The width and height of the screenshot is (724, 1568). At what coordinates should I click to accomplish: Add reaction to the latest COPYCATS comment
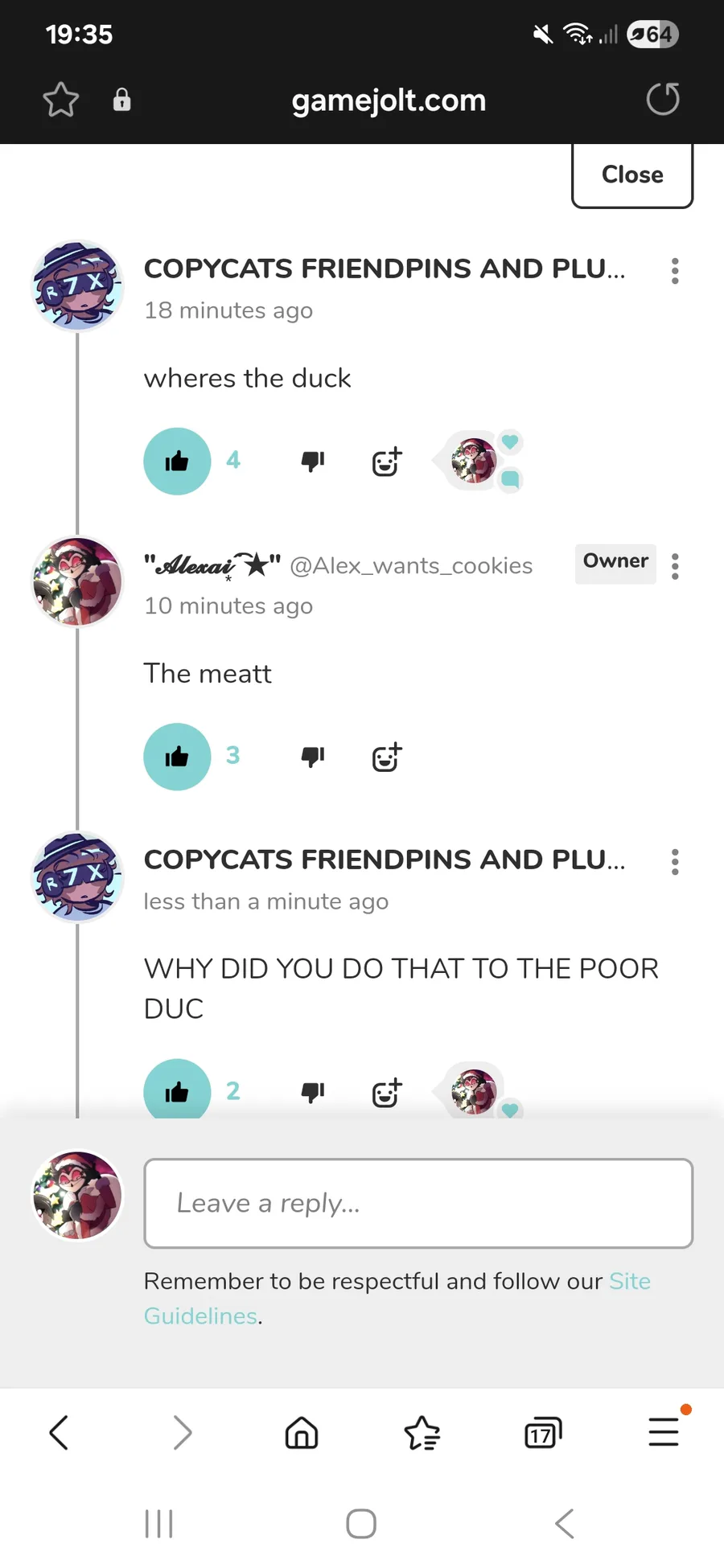tap(387, 1092)
